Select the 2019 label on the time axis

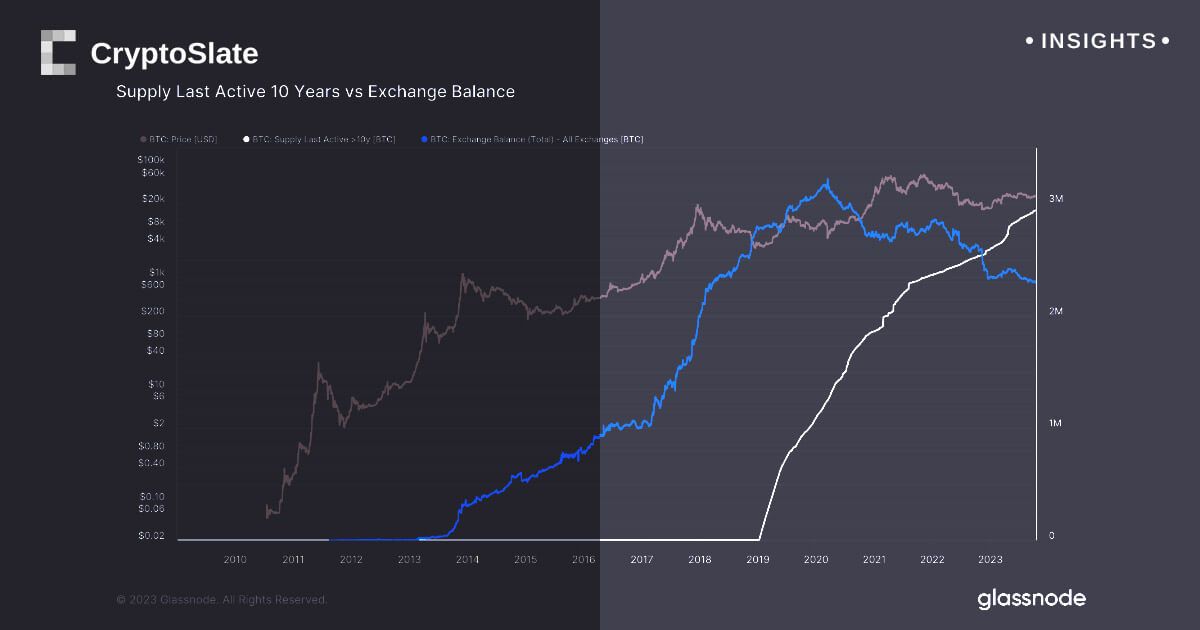click(758, 559)
